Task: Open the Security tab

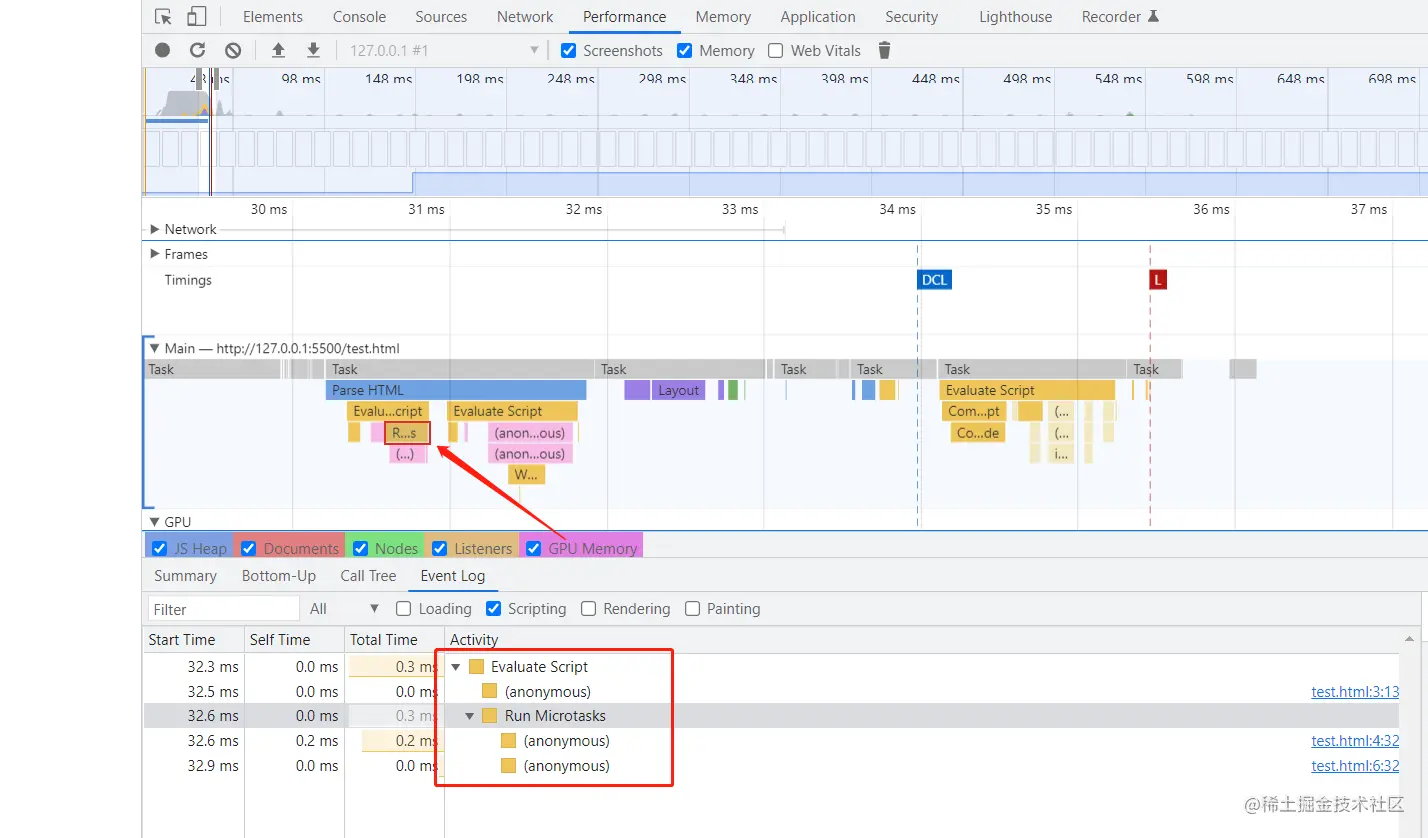Action: point(911,17)
